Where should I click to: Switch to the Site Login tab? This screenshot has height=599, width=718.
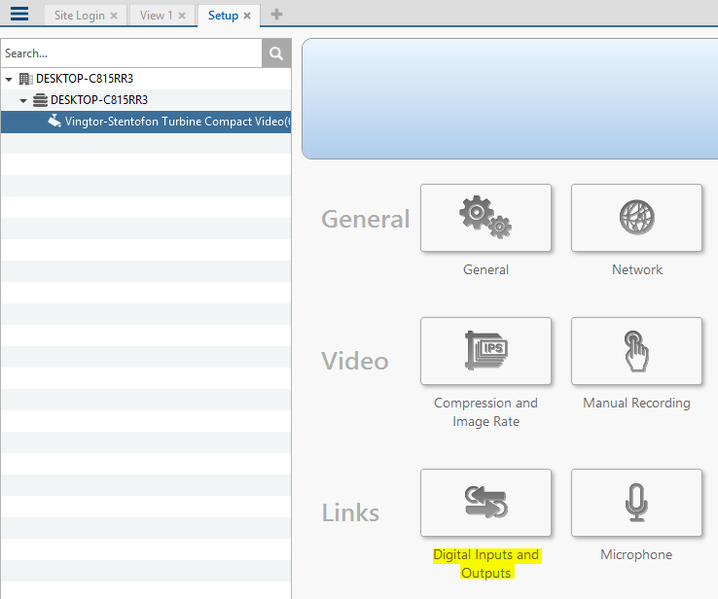[79, 16]
